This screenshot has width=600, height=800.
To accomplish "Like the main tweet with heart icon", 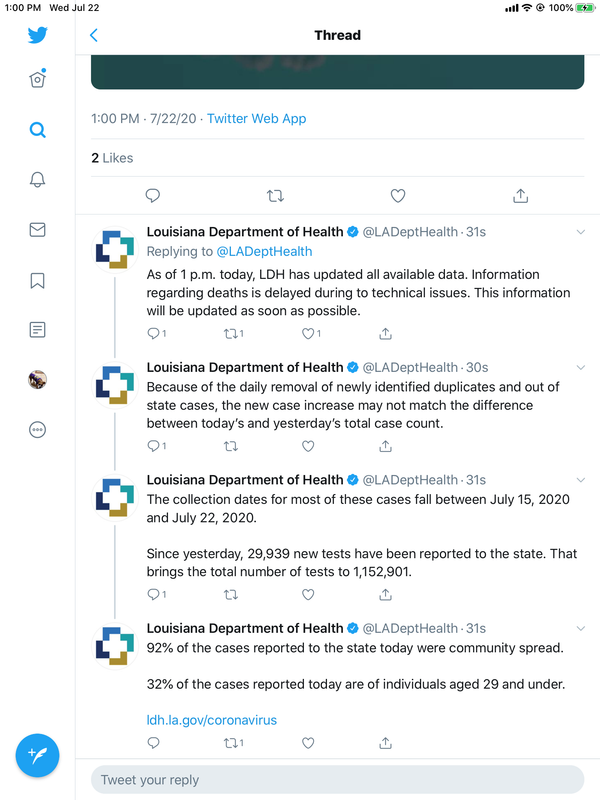I will click(398, 195).
